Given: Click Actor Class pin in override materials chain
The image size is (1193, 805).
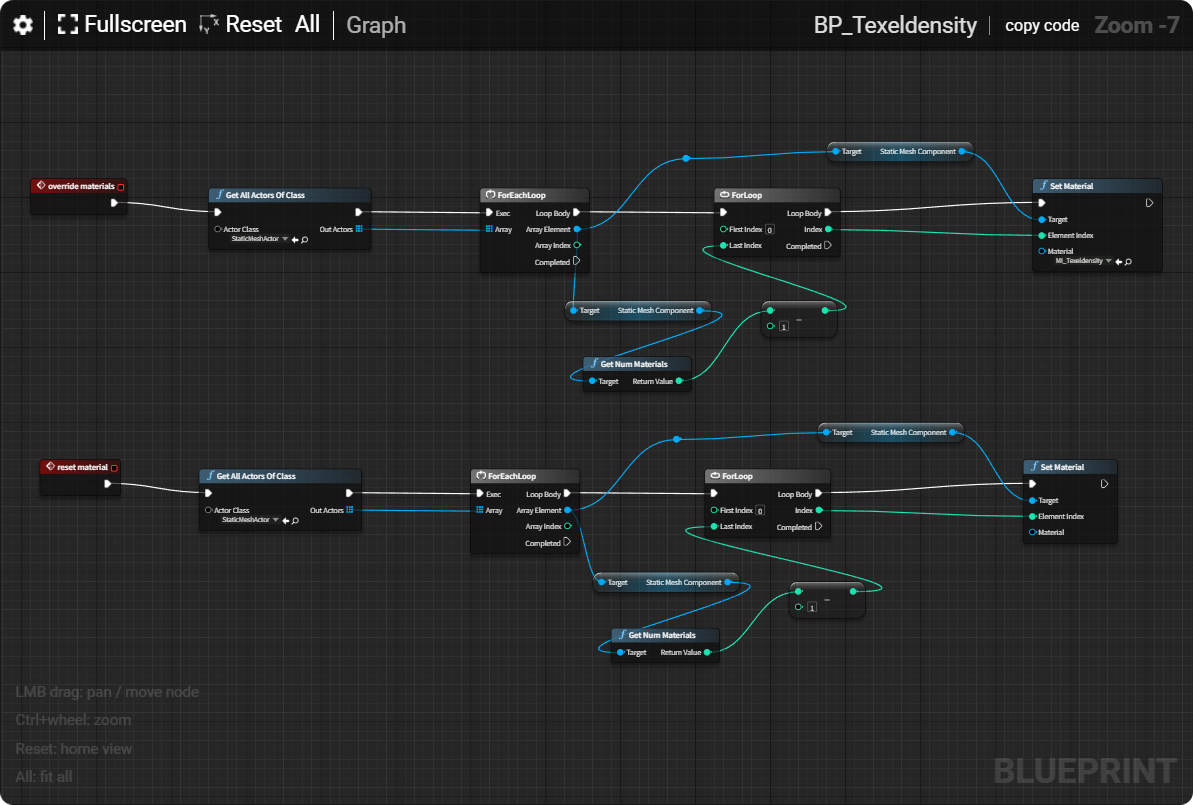Looking at the screenshot, I should tap(218, 229).
